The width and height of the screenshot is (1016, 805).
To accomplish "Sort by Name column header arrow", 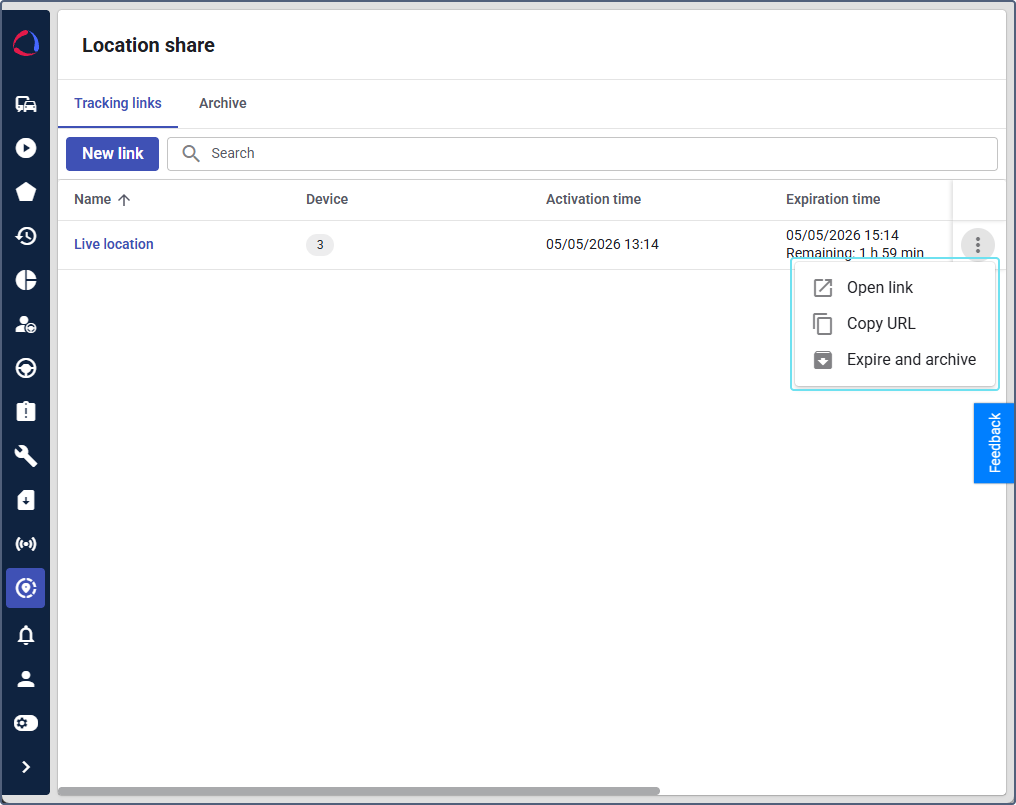I will pos(124,200).
